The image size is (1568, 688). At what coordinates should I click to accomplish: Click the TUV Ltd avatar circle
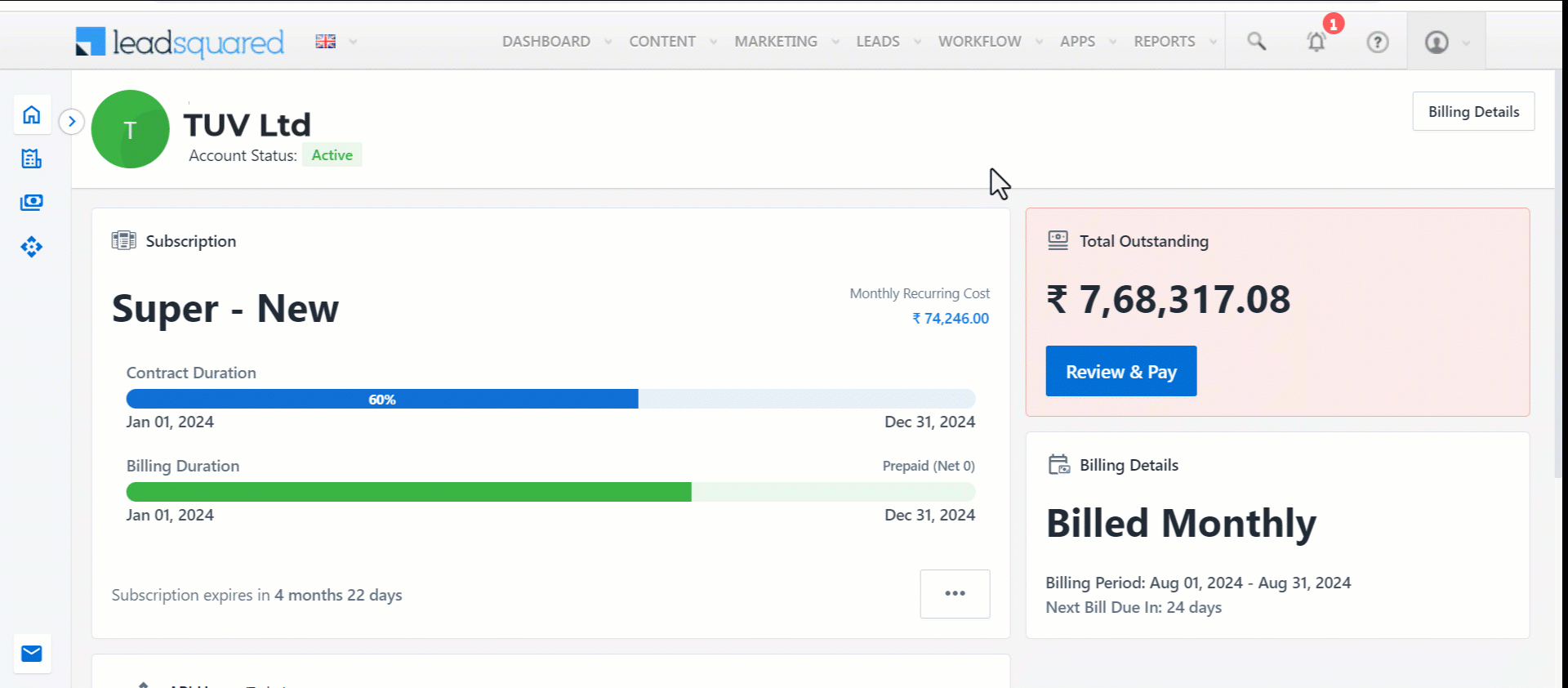[x=131, y=129]
